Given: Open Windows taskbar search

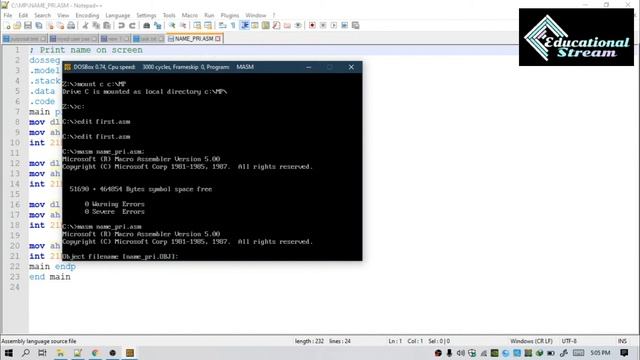Looking at the screenshot, I should [25, 353].
